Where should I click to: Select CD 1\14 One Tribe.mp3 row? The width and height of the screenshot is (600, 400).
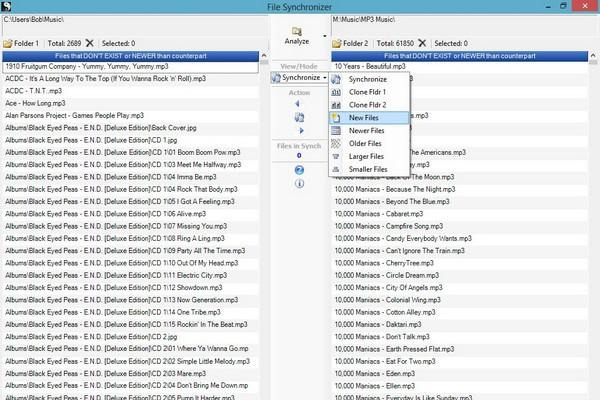tap(130, 312)
